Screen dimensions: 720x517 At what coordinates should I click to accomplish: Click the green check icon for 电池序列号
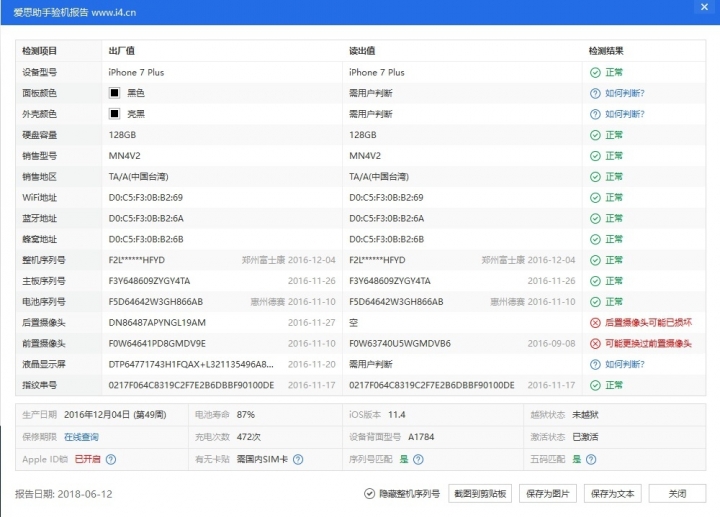595,302
